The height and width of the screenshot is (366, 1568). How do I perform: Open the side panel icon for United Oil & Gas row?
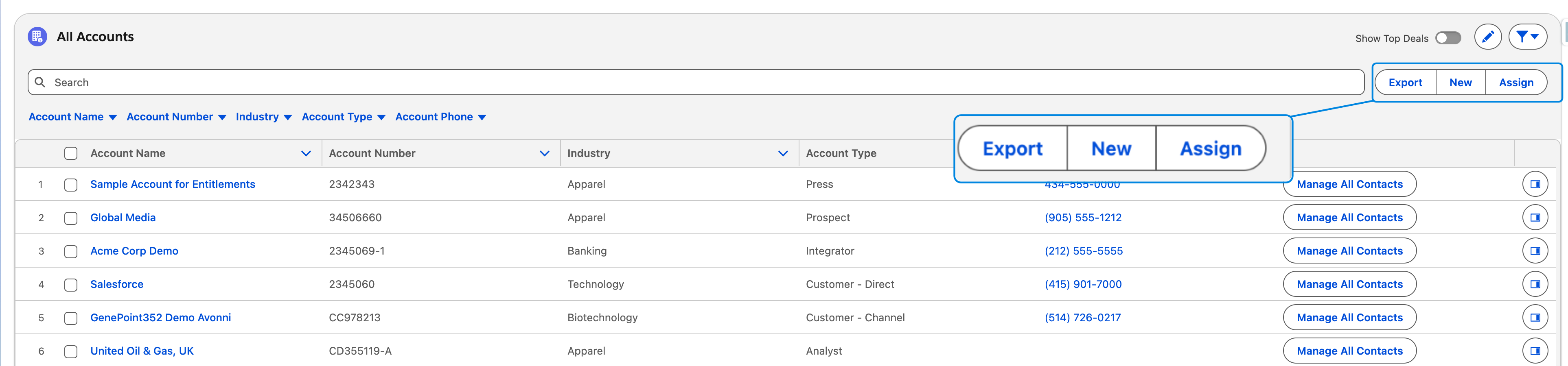[1535, 351]
